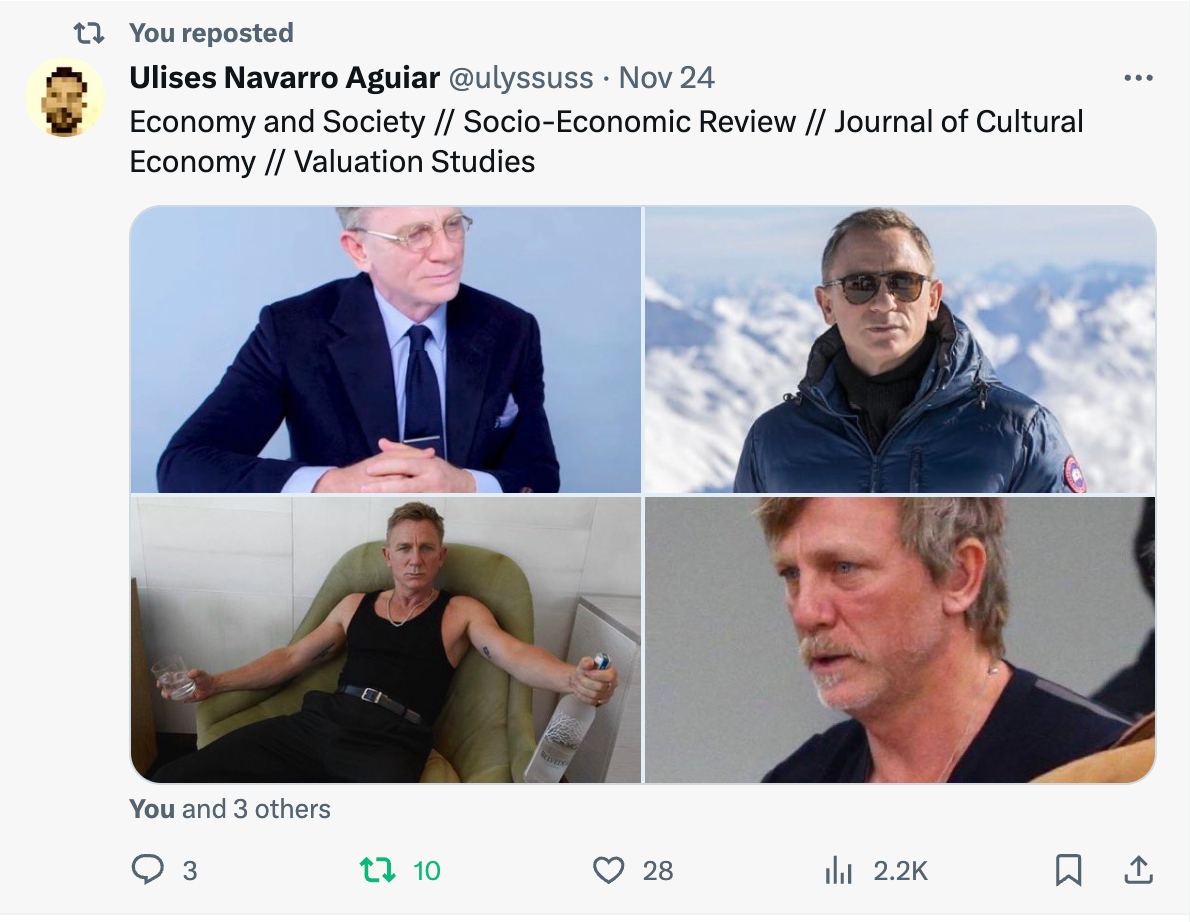Image resolution: width=1190 pixels, height=922 pixels.
Task: Open the close-up face photo
Action: (x=900, y=640)
